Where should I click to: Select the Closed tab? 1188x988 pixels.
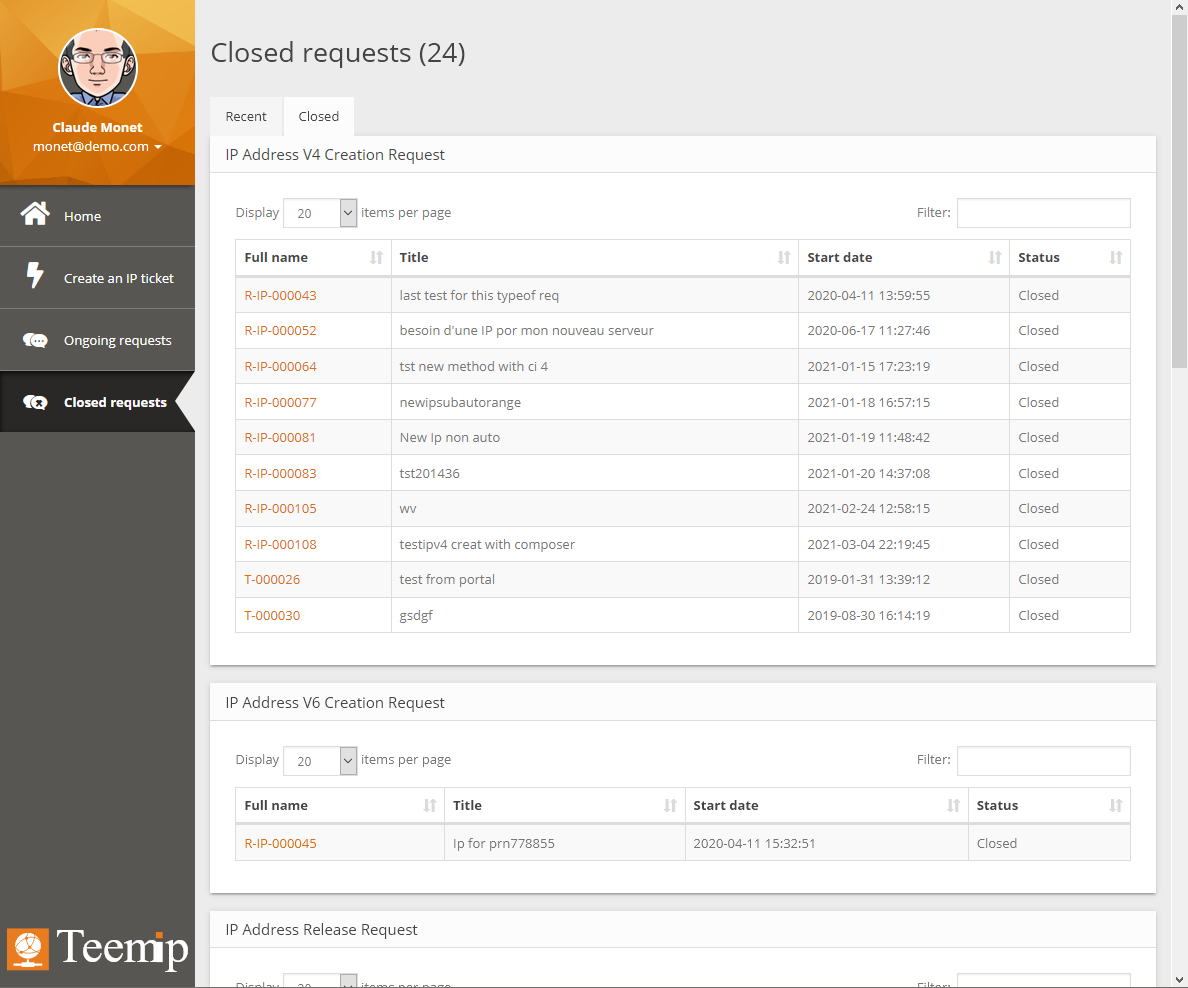pyautogui.click(x=318, y=117)
